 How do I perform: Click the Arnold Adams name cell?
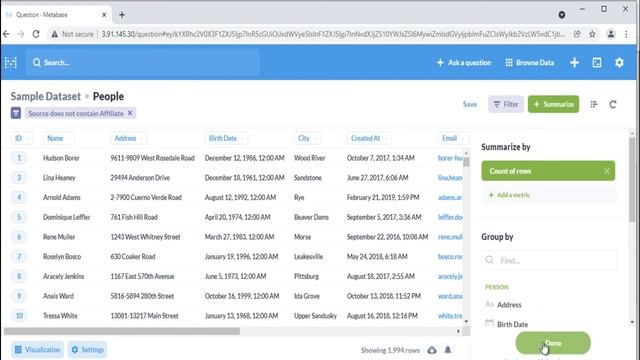pyautogui.click(x=62, y=198)
